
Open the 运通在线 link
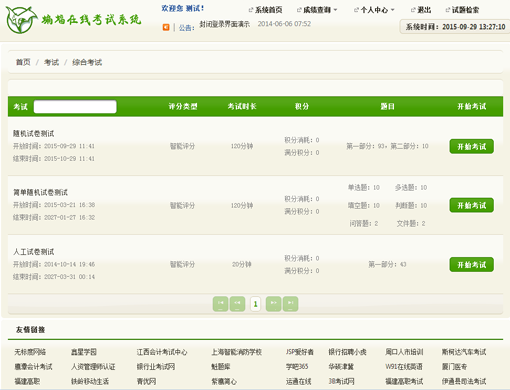[x=298, y=381]
